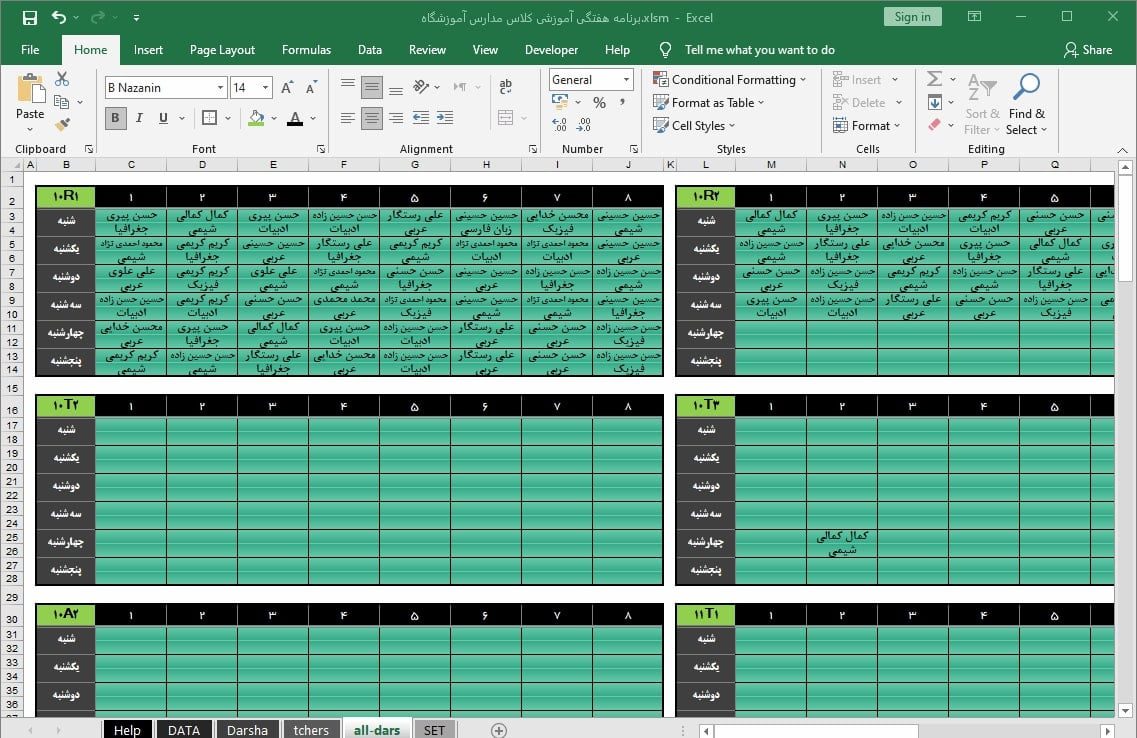
Task: Toggle Bold formatting
Action: click(115, 117)
